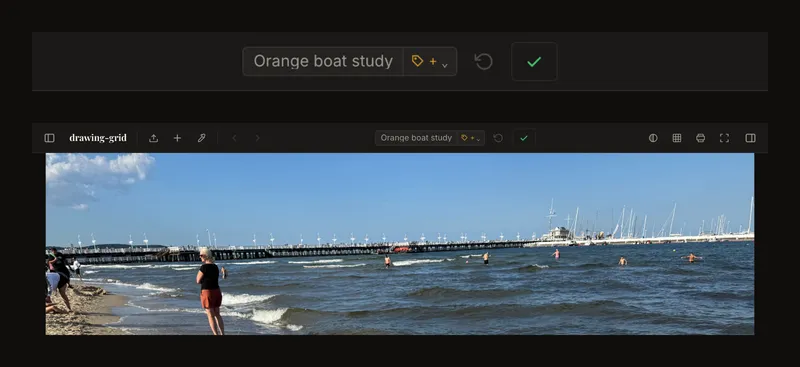Image resolution: width=800 pixels, height=367 pixels.
Task: Toggle the right sidebar panel icon
Action: pyautogui.click(x=751, y=138)
